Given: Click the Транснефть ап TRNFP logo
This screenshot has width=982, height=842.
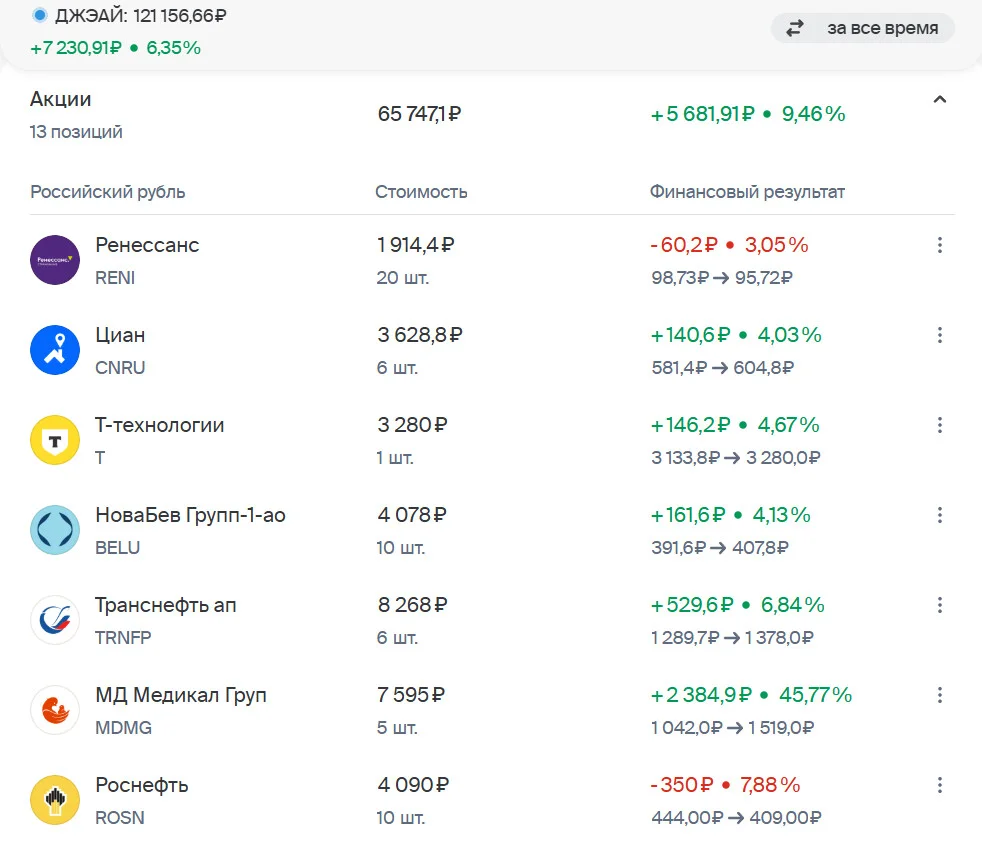Looking at the screenshot, I should 55,620.
